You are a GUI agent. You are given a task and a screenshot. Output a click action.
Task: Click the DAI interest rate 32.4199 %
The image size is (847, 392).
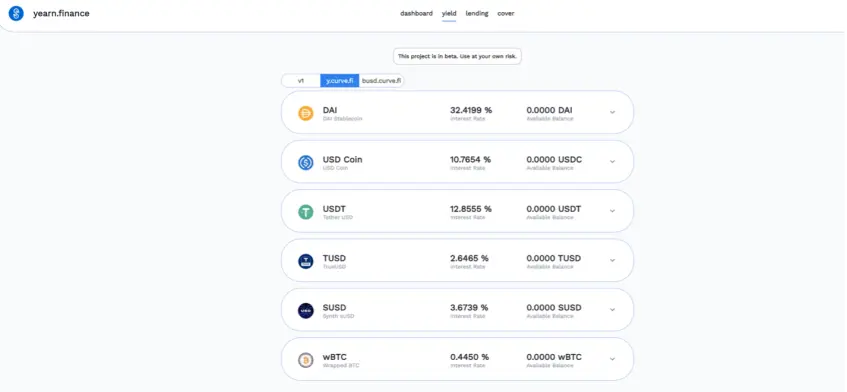pyautogui.click(x=471, y=110)
